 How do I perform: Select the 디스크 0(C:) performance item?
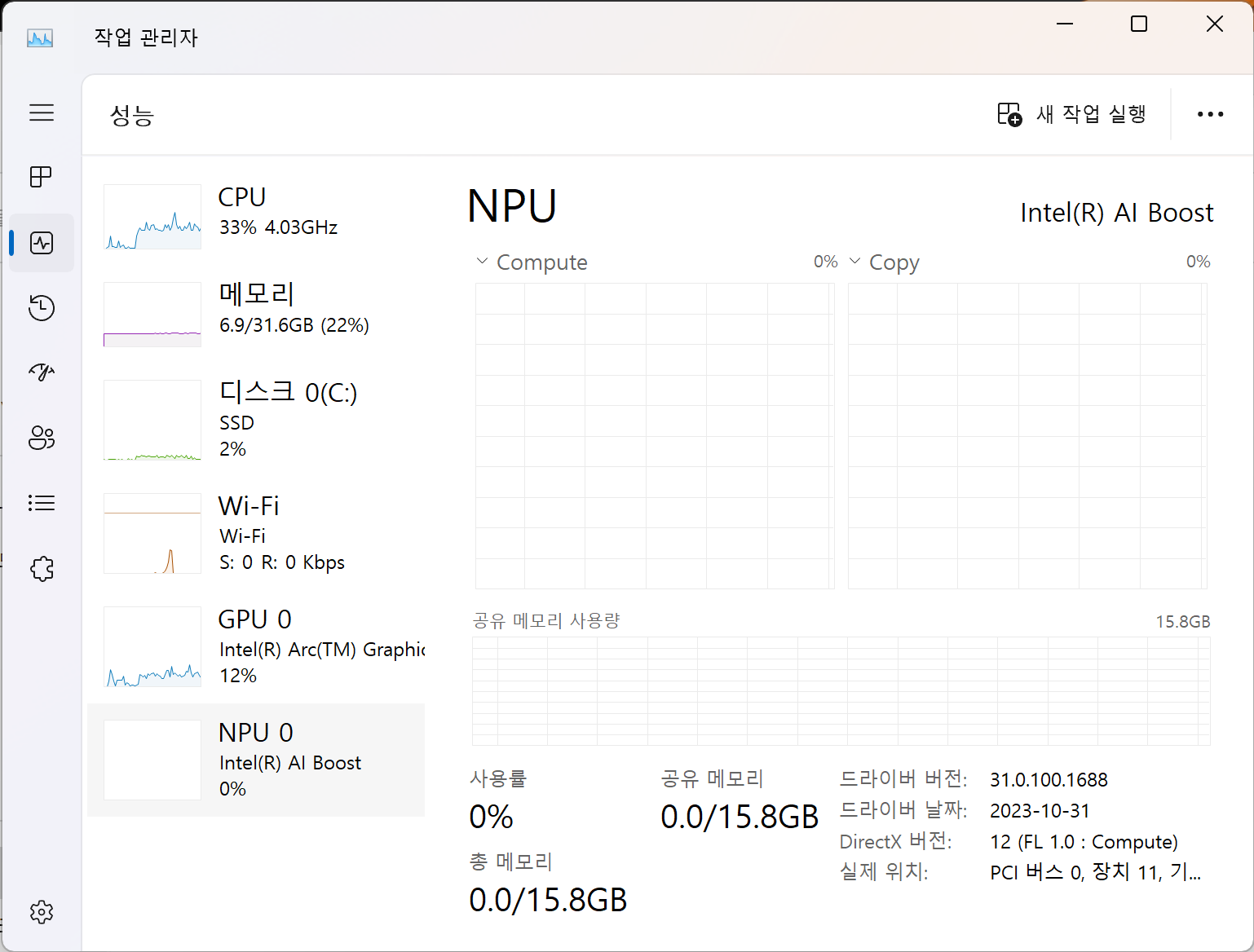point(256,421)
